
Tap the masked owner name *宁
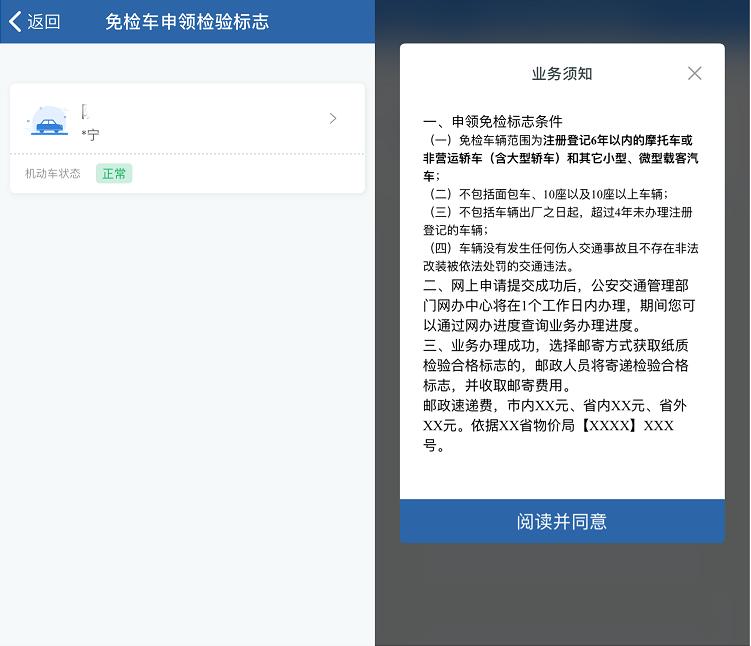tap(90, 135)
